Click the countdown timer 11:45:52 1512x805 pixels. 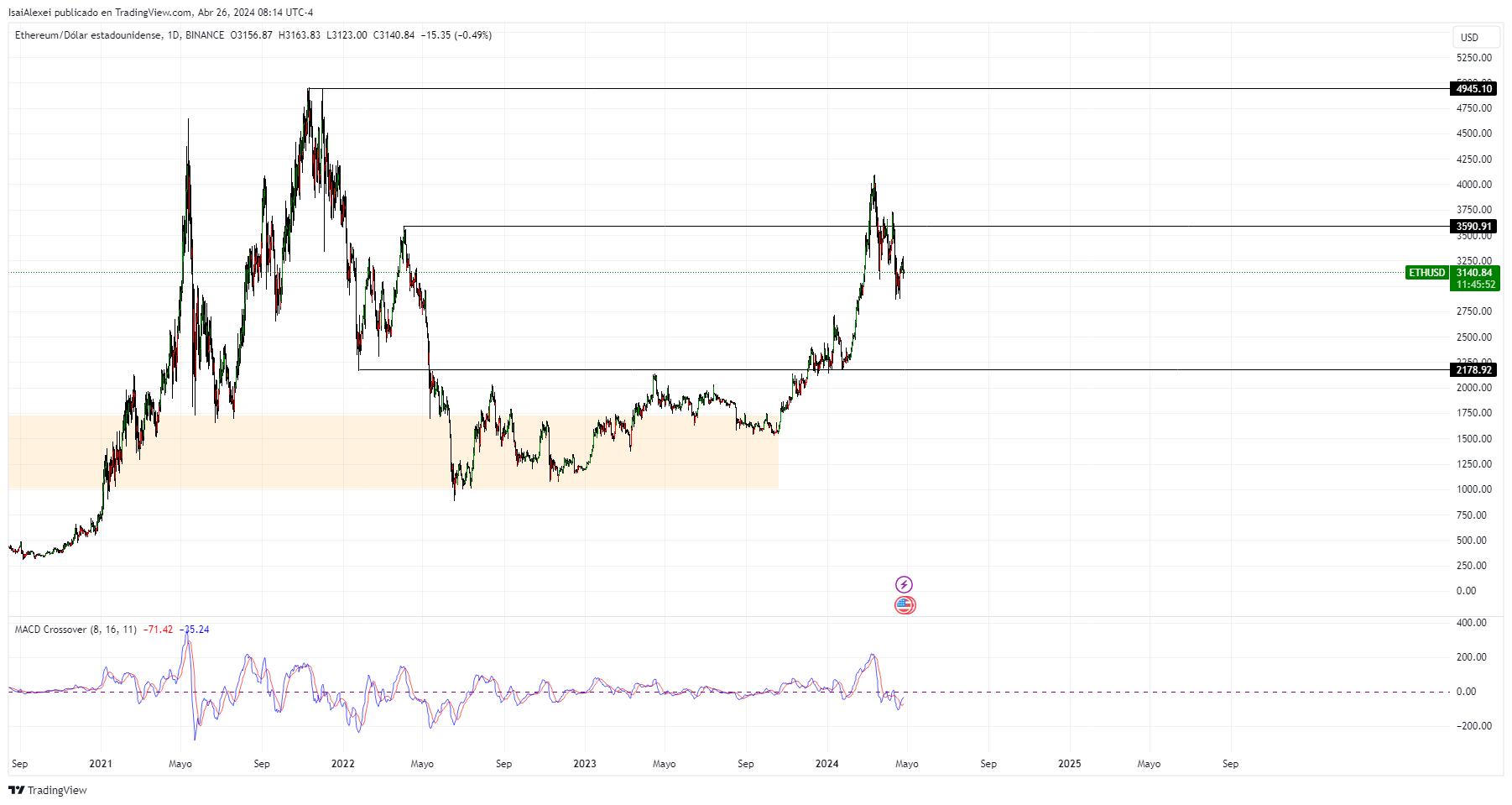pyautogui.click(x=1475, y=285)
